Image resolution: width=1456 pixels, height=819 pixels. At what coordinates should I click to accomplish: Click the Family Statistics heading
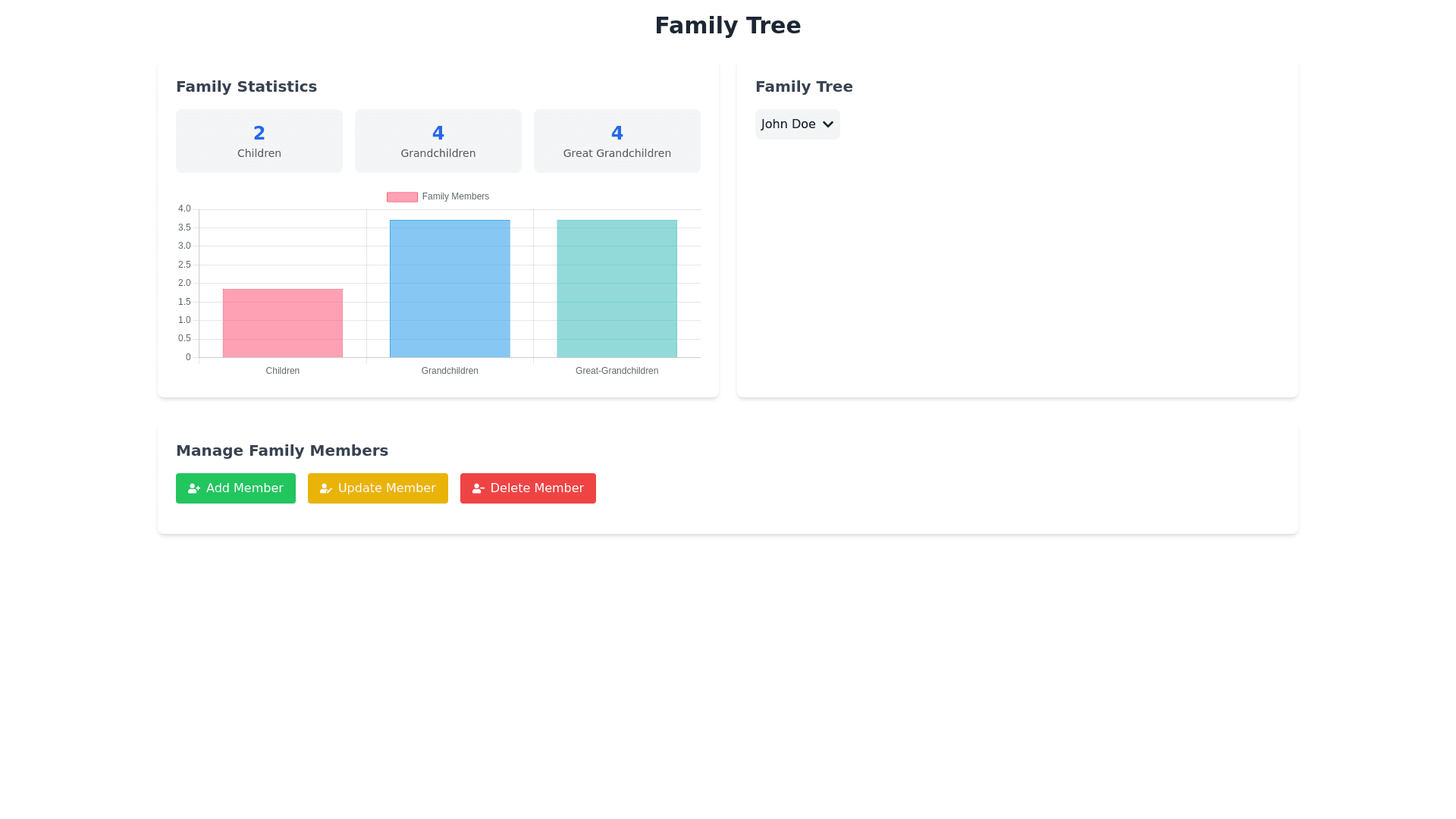click(246, 86)
